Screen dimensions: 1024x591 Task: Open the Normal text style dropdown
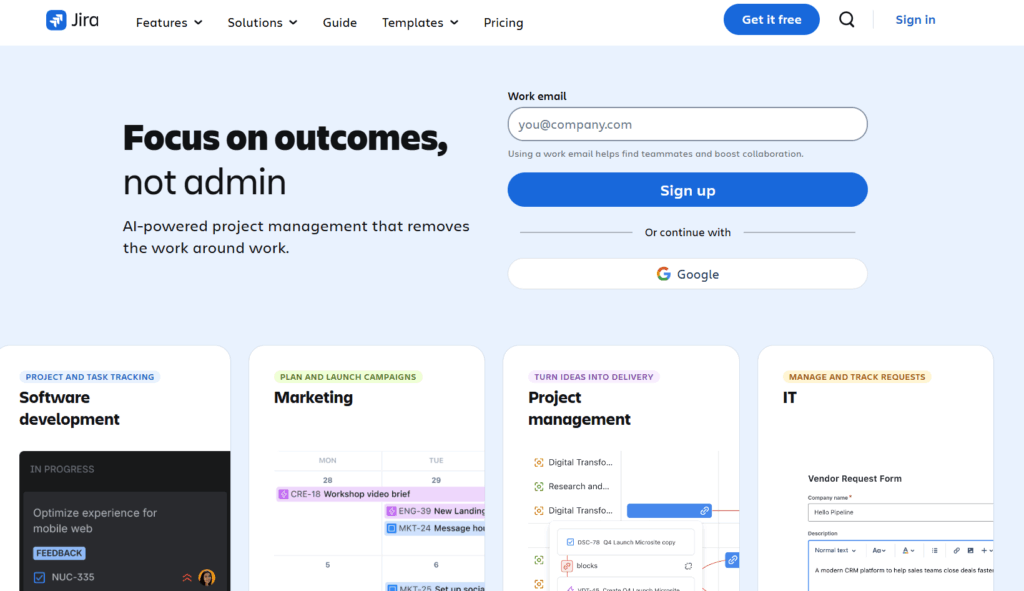click(835, 550)
